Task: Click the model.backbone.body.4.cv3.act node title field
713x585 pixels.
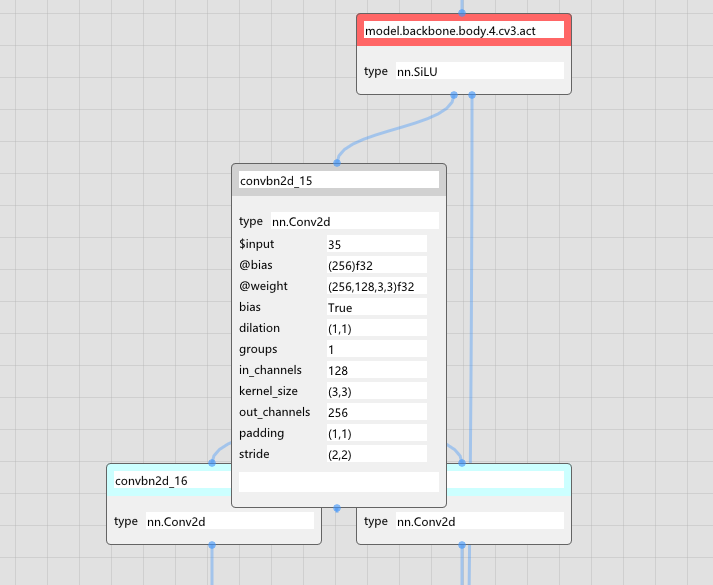Action: 464,30
